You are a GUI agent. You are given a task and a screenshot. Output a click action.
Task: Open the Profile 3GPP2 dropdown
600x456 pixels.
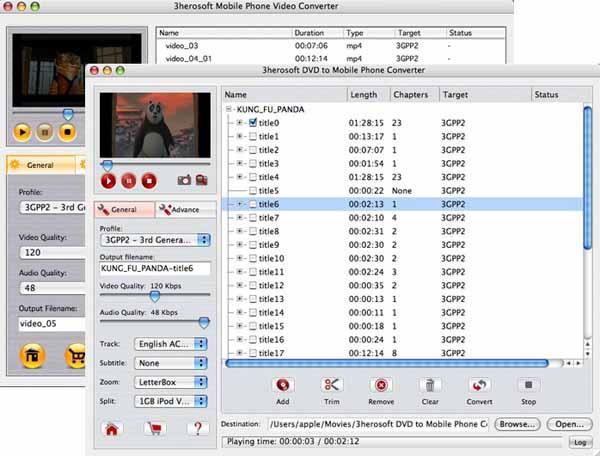155,240
